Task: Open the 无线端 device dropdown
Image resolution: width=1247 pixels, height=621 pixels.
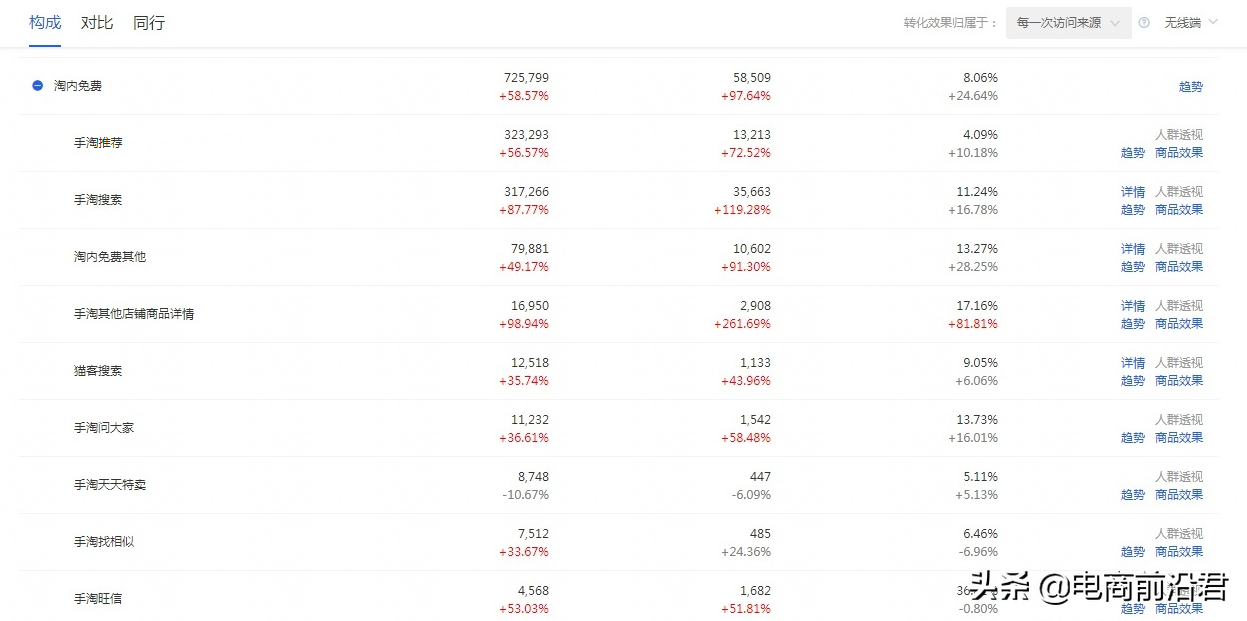Action: pyautogui.click(x=1190, y=22)
